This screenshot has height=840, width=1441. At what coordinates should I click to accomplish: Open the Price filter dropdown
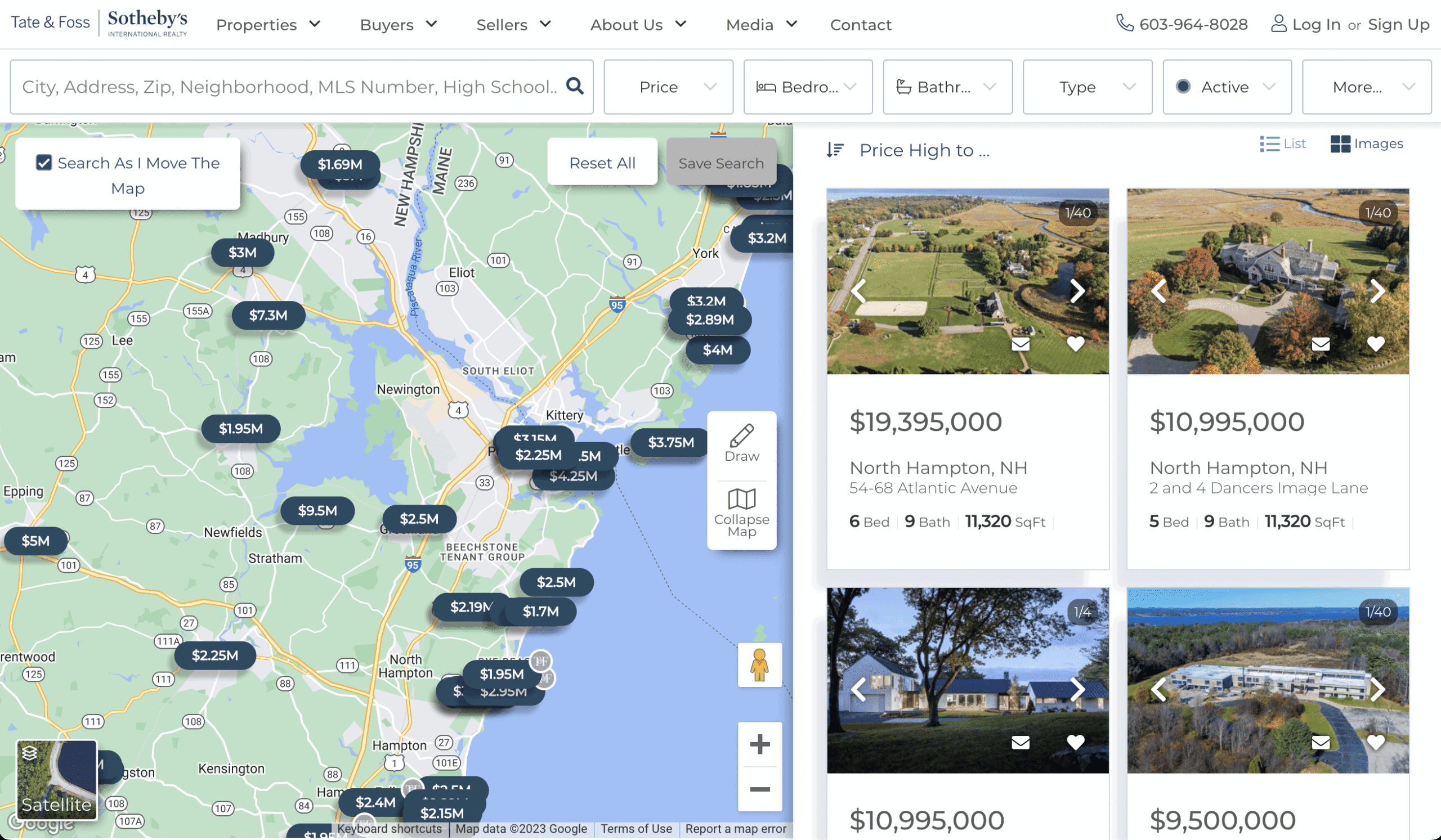(668, 87)
